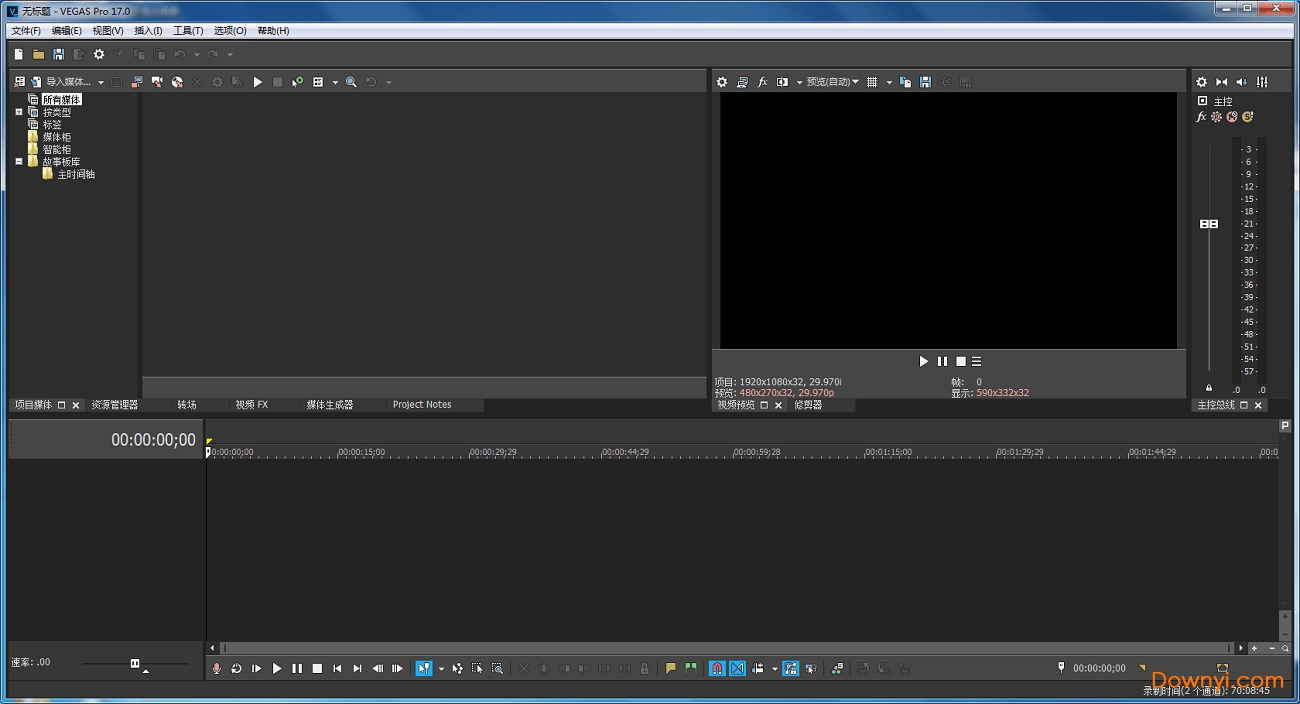Screen dimensions: 1300x704
Task: Click the copy snapshot to clipboard icon
Action: [x=904, y=81]
